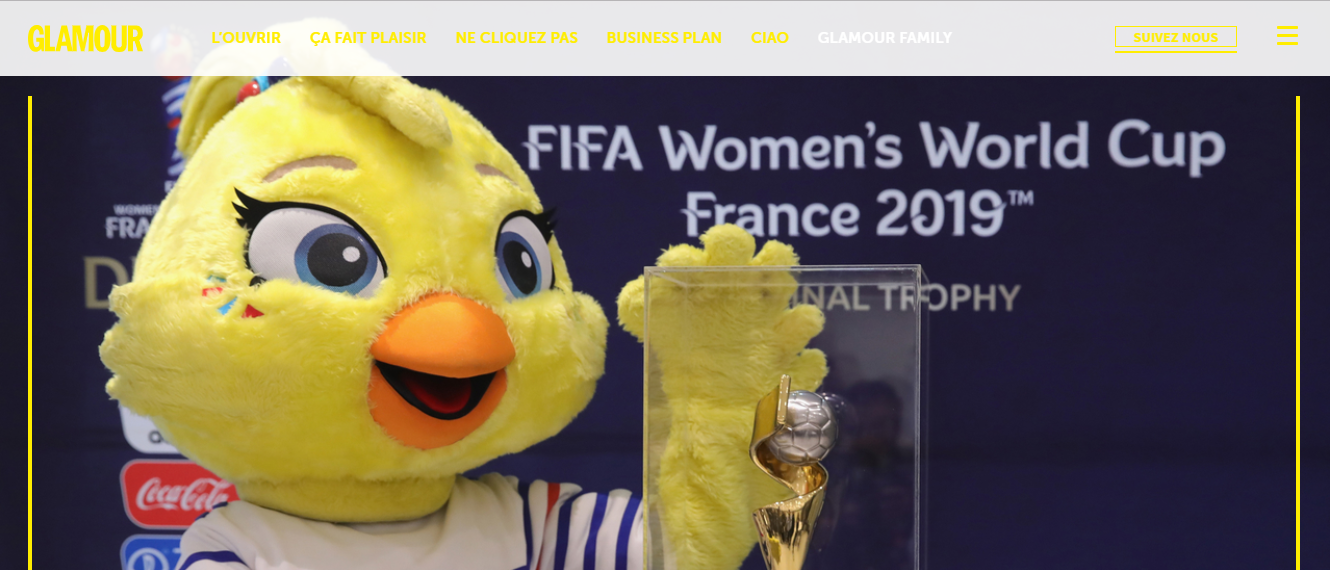1330x570 pixels.
Task: Visit the GLAMOUR FAMILY link
Action: 885,38
